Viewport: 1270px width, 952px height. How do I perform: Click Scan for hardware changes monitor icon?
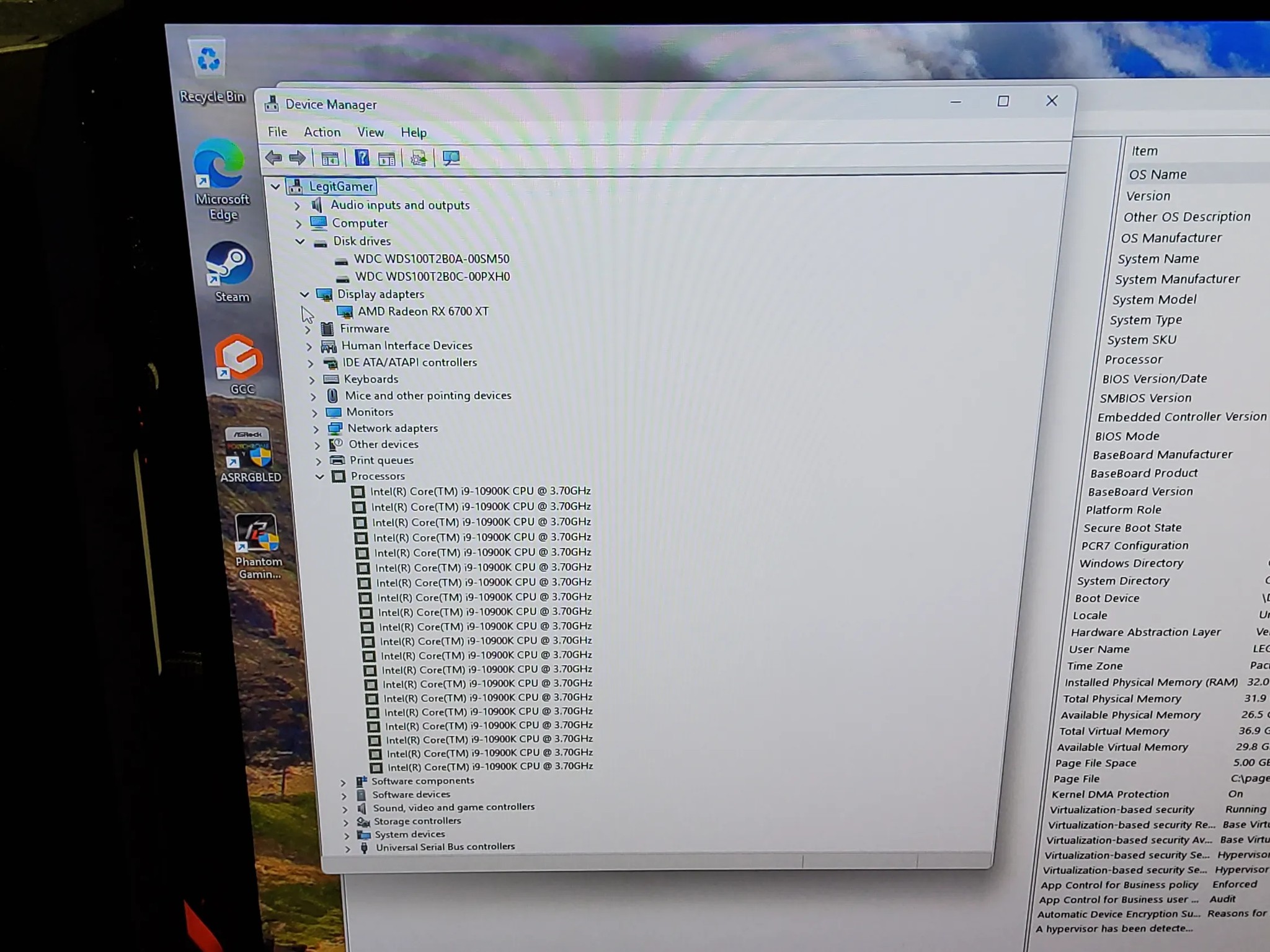click(451, 159)
